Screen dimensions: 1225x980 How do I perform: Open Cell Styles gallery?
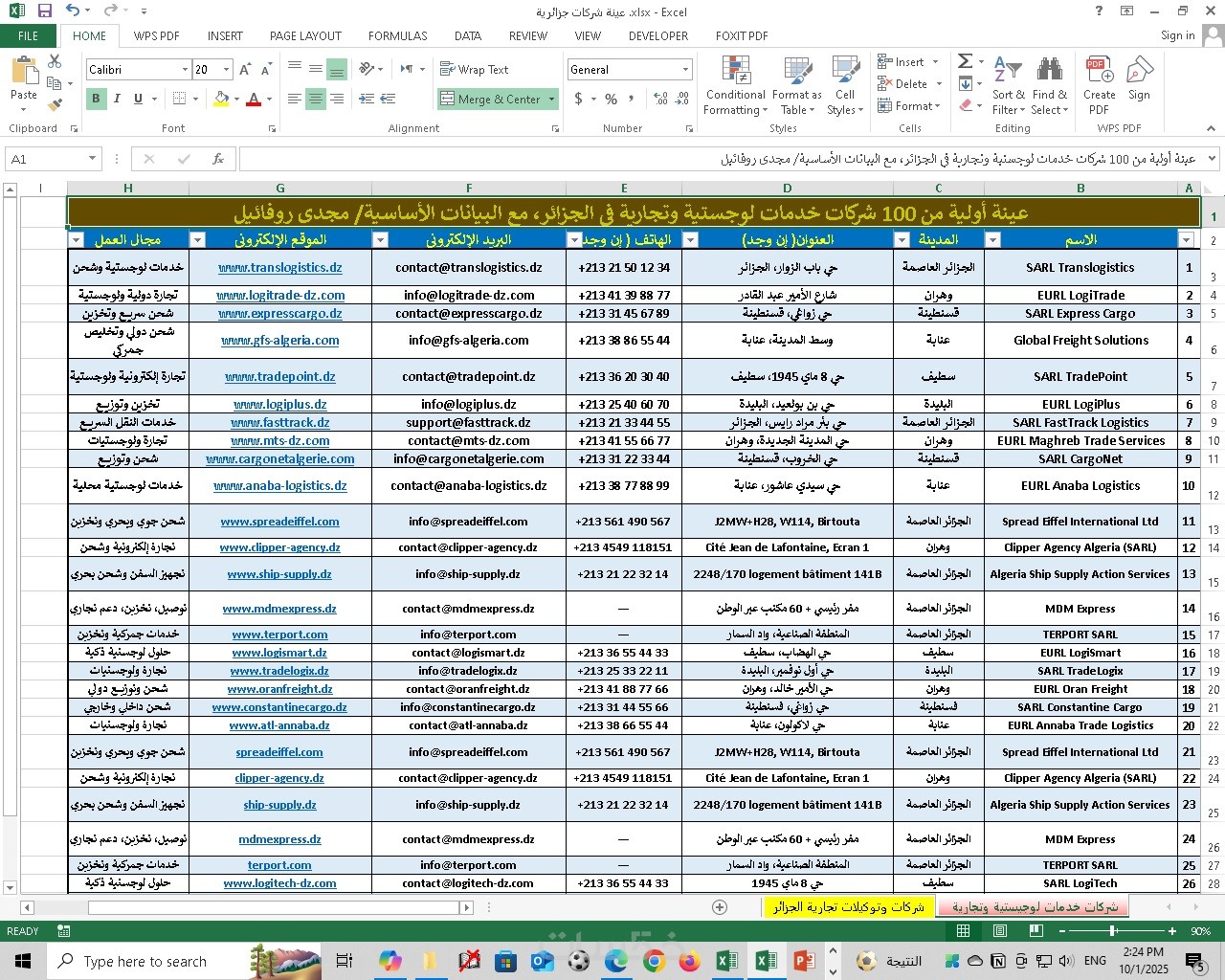845,85
